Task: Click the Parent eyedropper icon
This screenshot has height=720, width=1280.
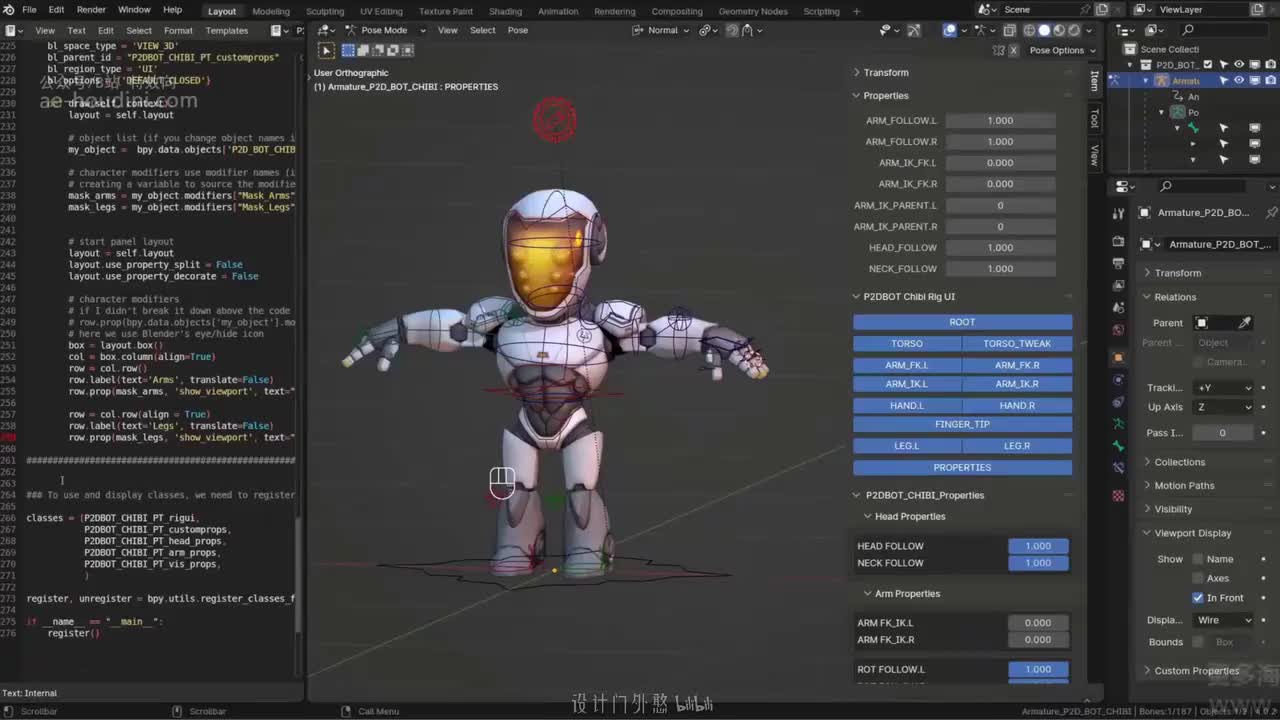Action: click(x=1244, y=323)
